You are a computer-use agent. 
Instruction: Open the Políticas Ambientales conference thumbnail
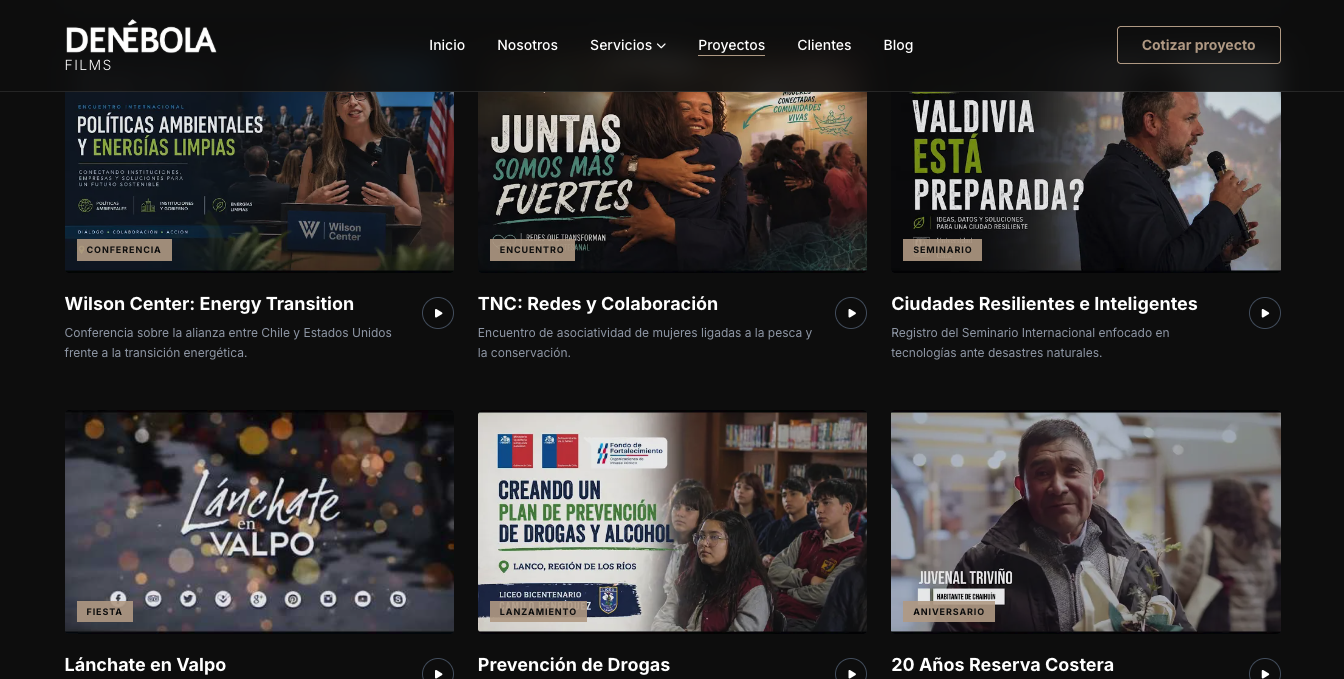click(259, 181)
